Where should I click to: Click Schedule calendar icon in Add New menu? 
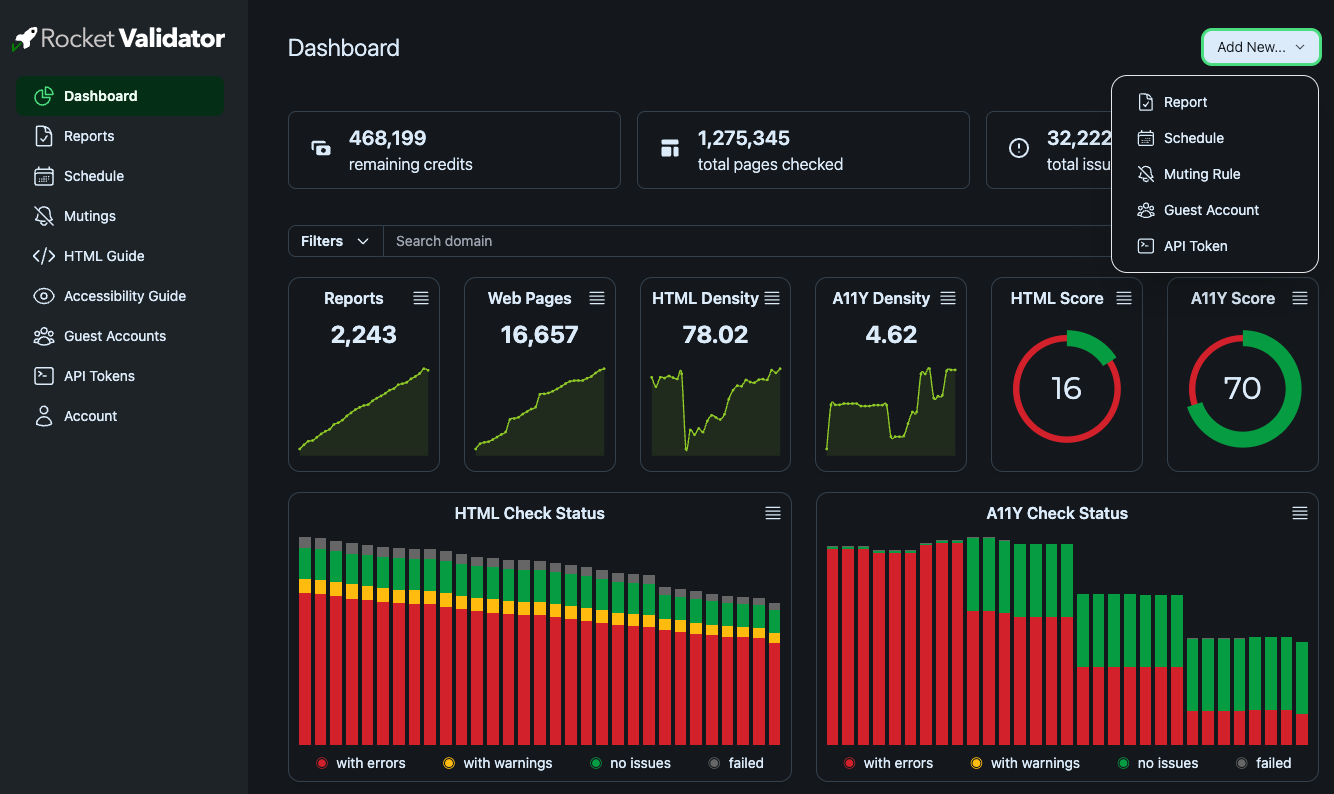1146,138
